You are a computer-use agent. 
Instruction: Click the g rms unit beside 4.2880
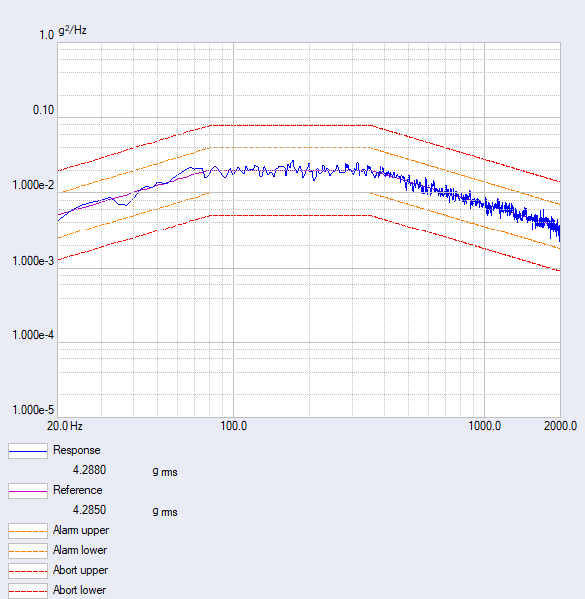(x=165, y=472)
